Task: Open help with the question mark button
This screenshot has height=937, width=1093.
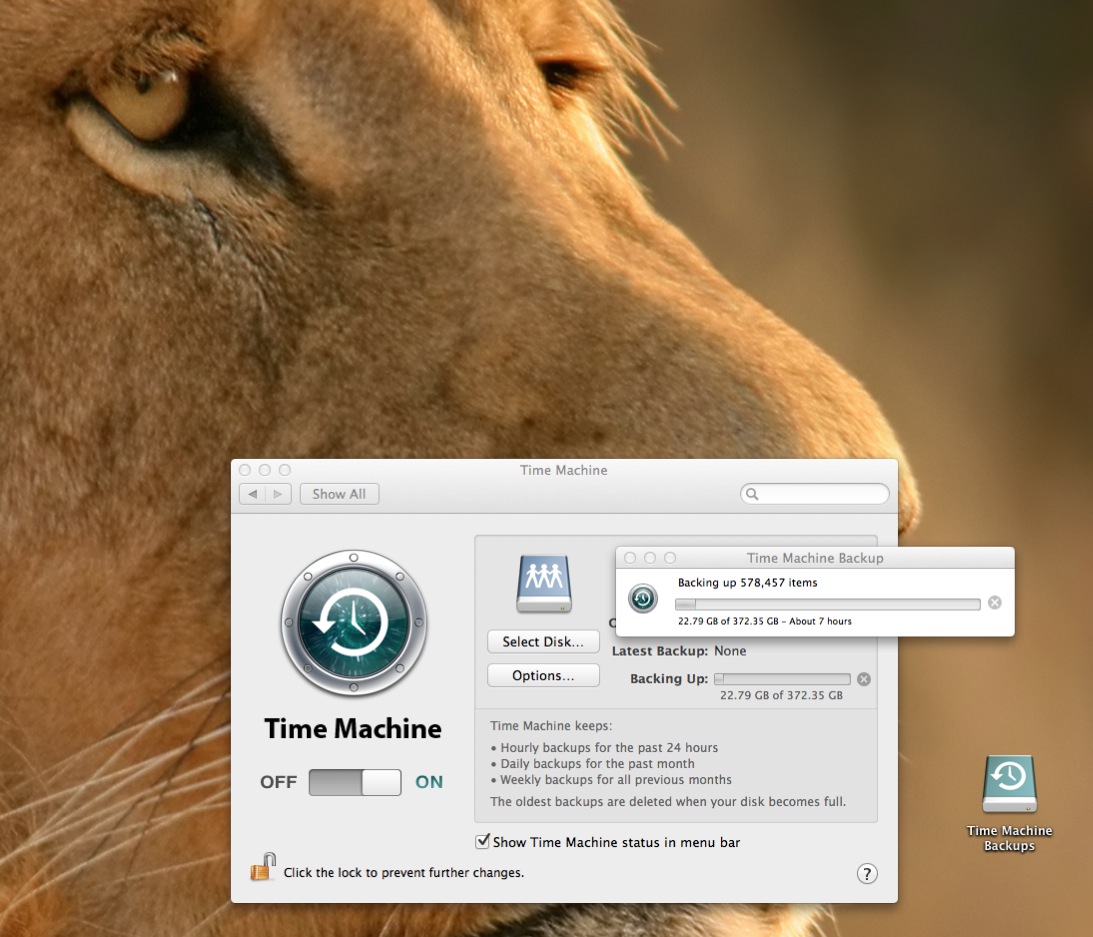Action: (867, 873)
